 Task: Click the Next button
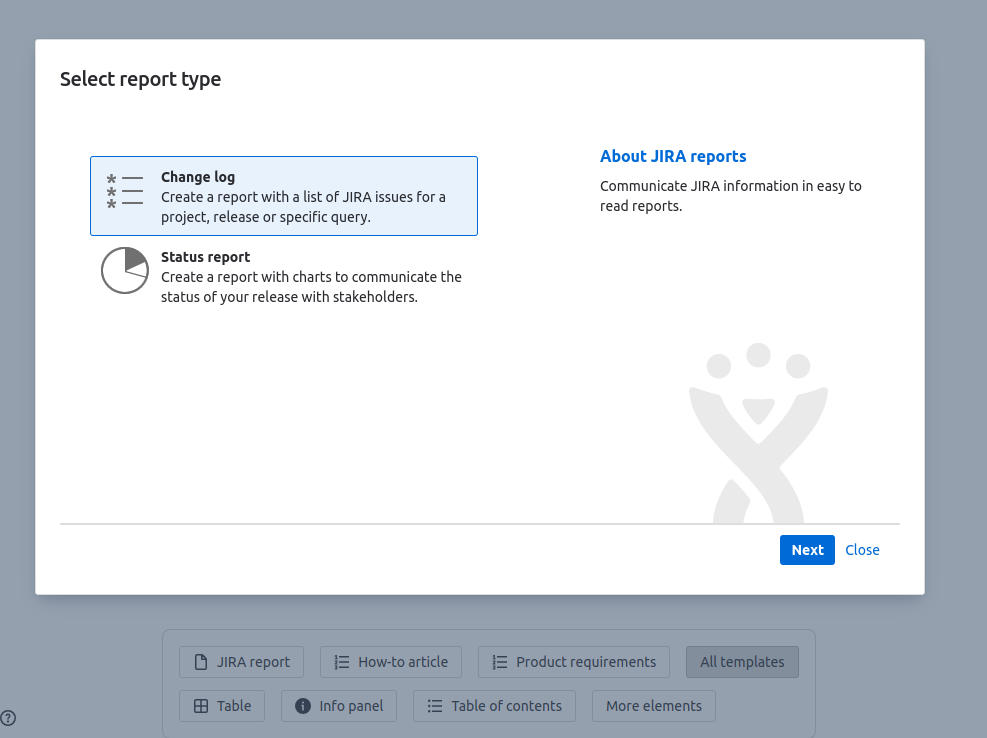tap(807, 550)
